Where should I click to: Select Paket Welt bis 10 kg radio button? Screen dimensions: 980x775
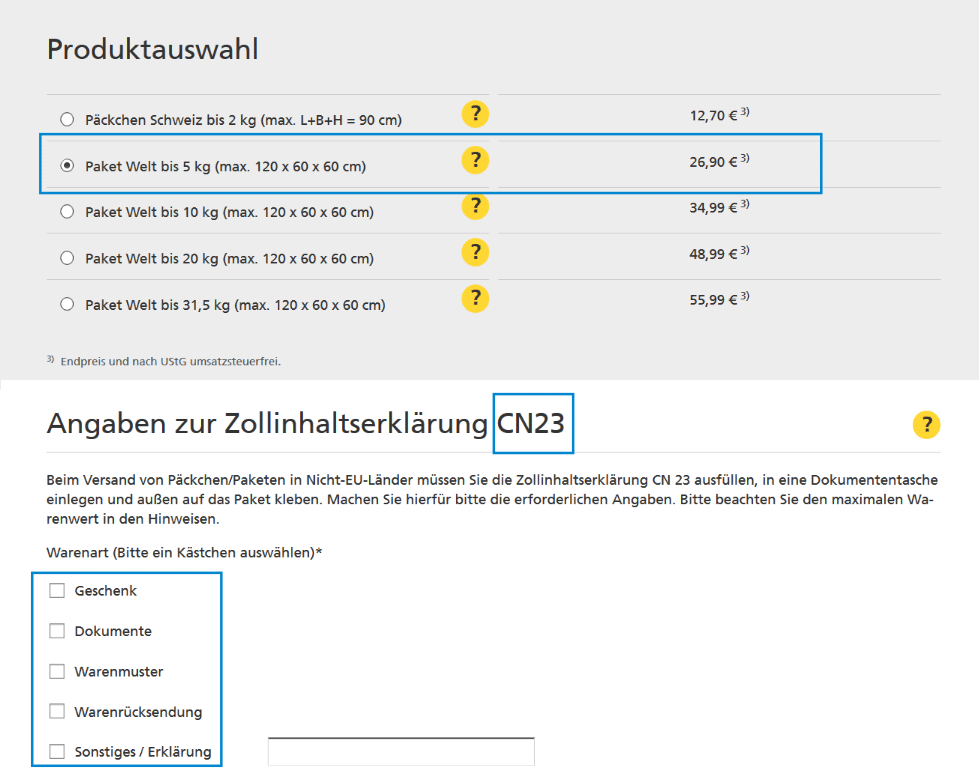[67, 212]
